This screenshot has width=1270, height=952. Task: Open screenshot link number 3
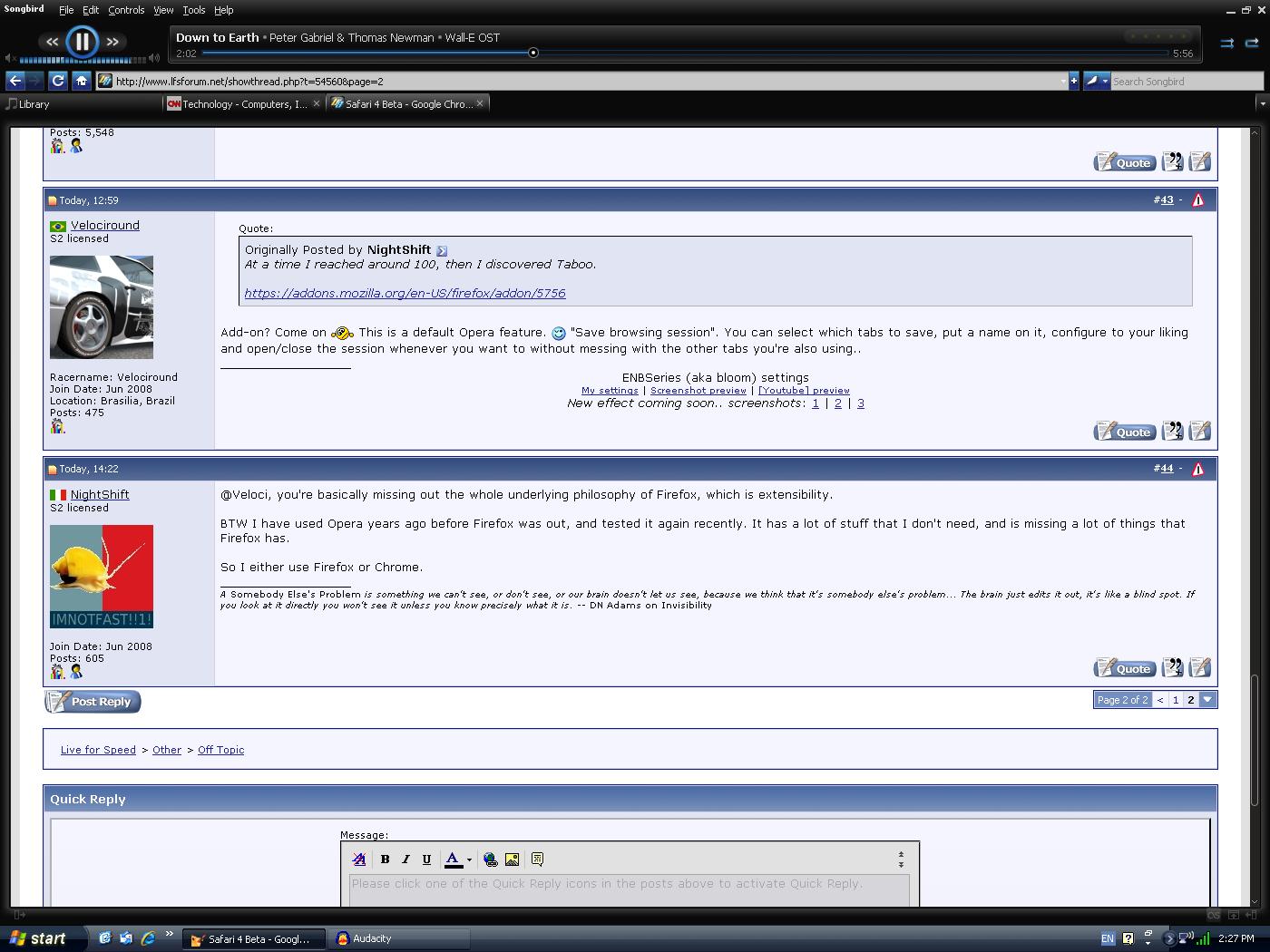(x=861, y=403)
